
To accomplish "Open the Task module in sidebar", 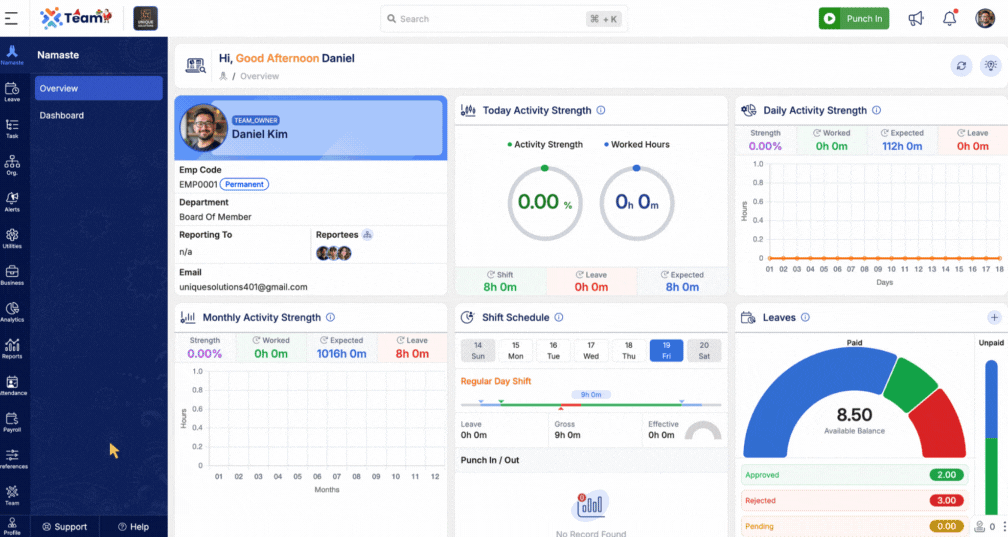I will 12,128.
